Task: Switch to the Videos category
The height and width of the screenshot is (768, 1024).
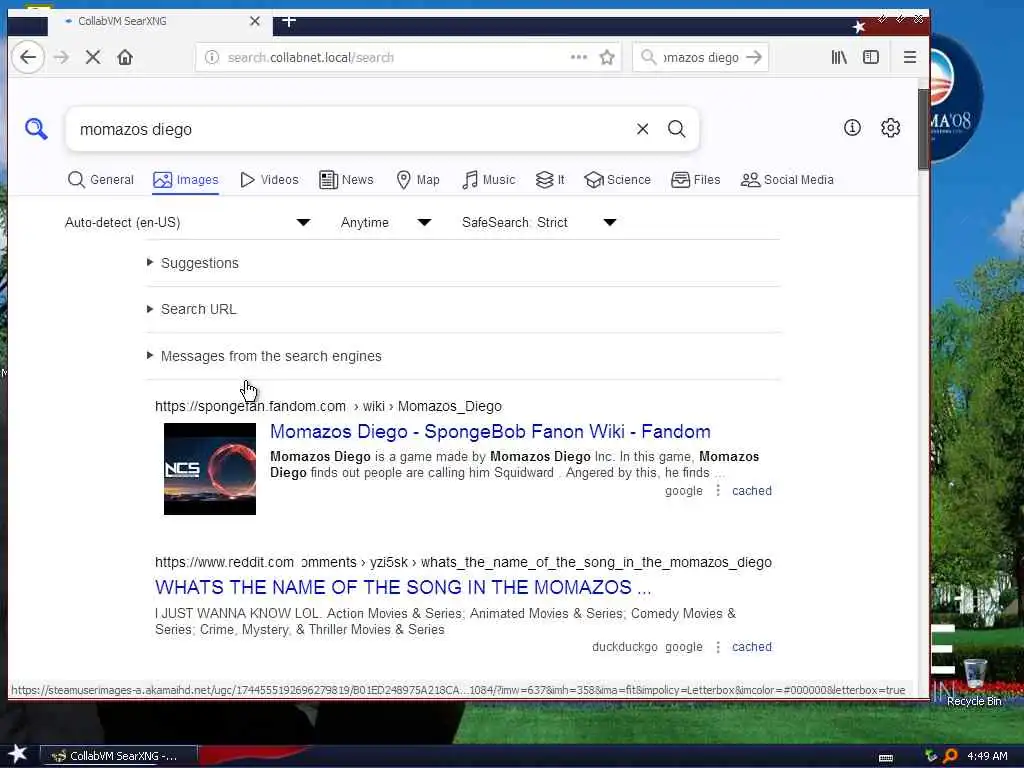Action: point(269,180)
